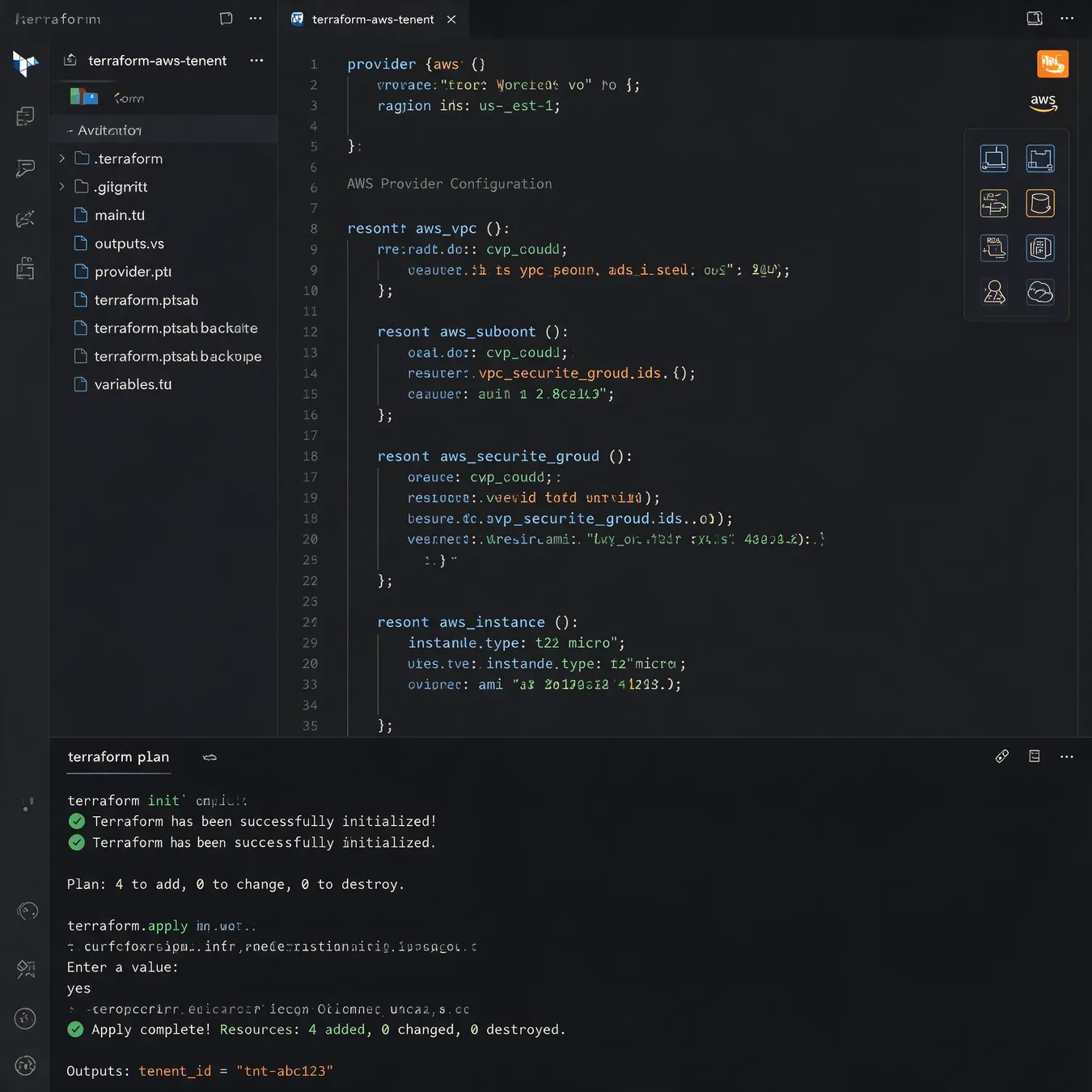Open the main.tu file
The height and width of the screenshot is (1092, 1092).
(x=120, y=215)
